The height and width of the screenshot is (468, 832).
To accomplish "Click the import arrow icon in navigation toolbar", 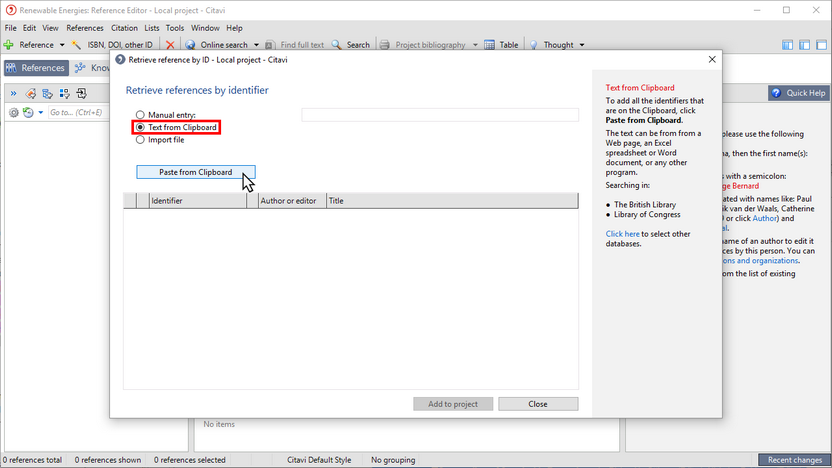I will coord(82,94).
